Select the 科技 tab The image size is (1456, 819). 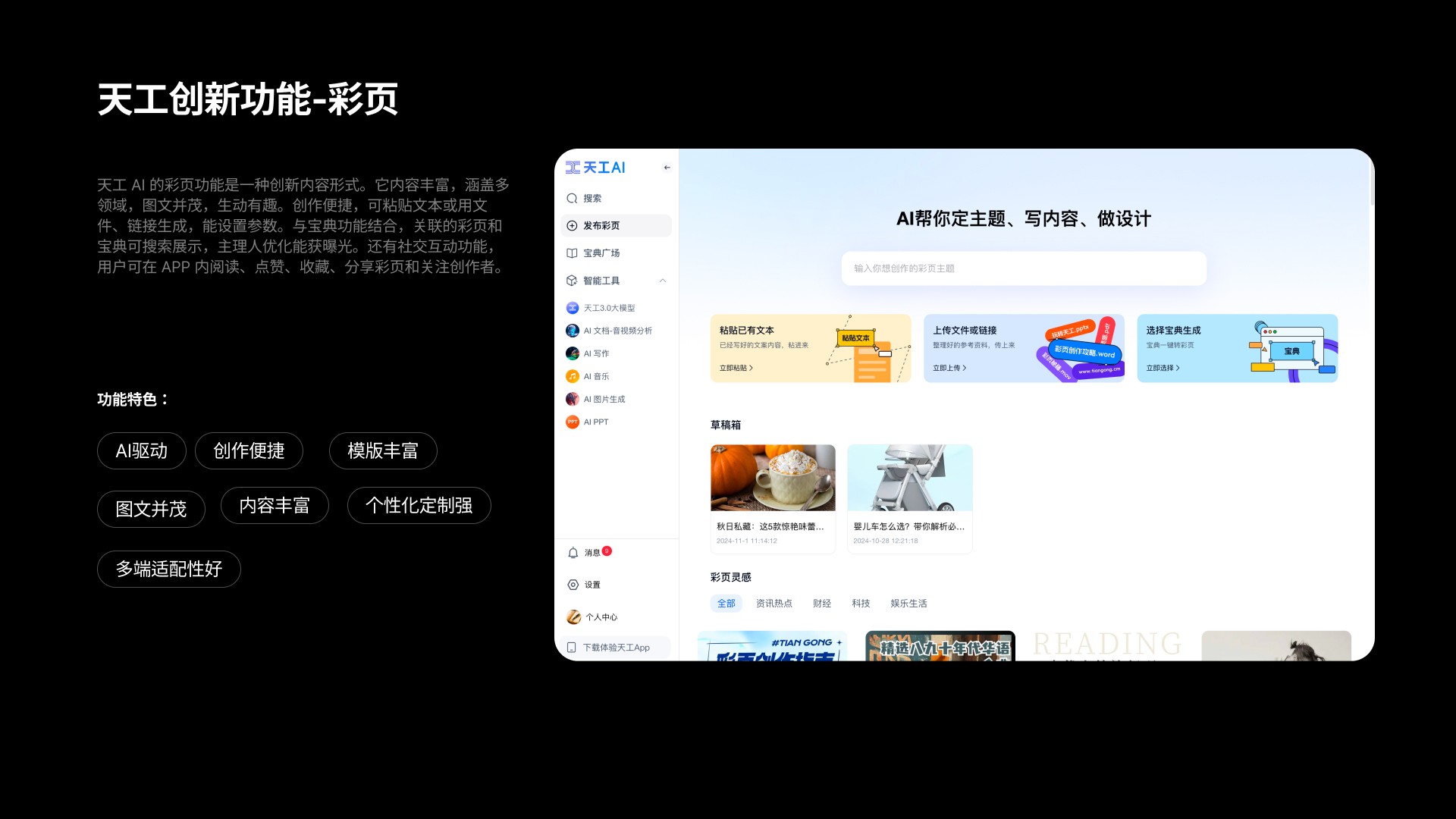click(860, 604)
